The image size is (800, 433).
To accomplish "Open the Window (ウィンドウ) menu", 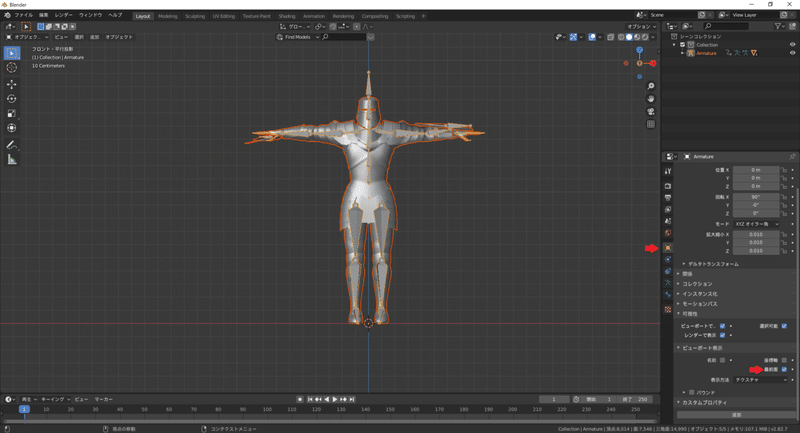I will 90,15.
